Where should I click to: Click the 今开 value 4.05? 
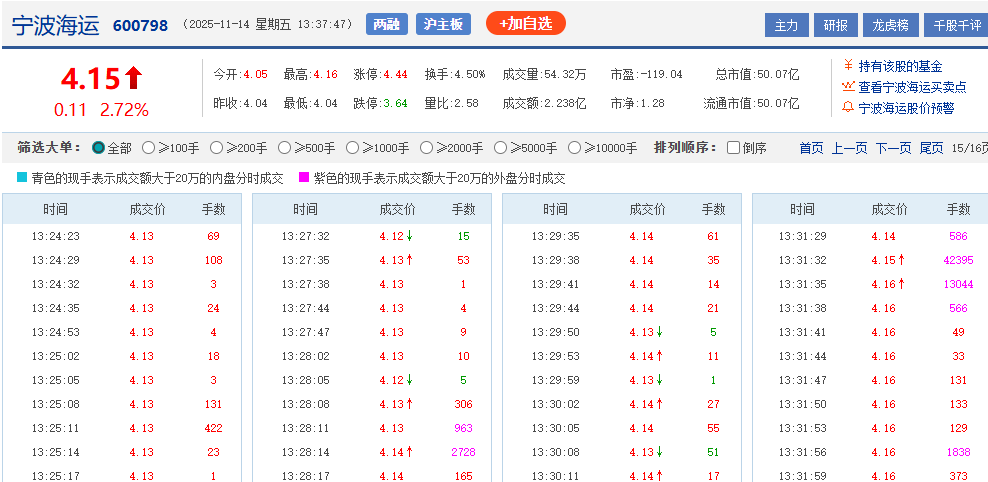click(255, 74)
